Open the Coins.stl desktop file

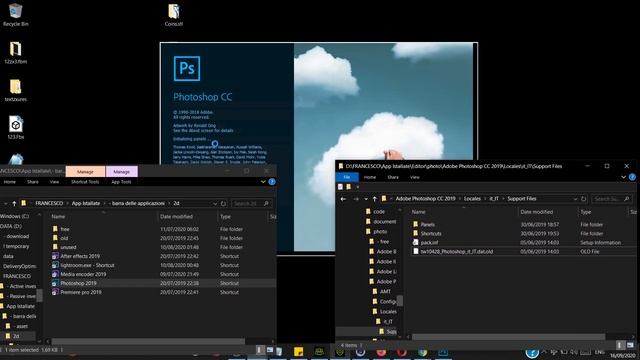click(174, 15)
